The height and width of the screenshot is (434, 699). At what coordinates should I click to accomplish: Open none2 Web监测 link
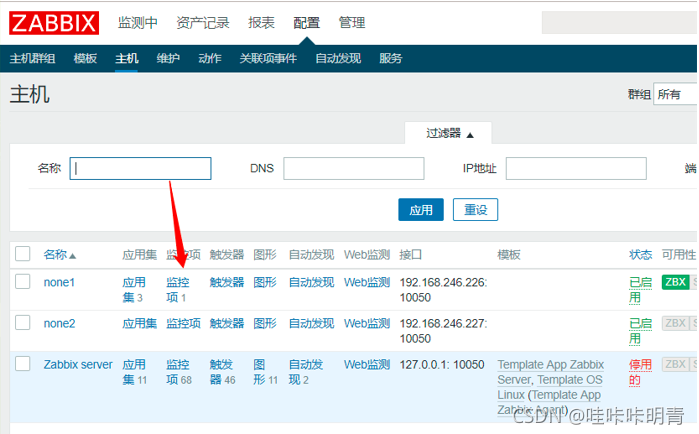coord(367,323)
